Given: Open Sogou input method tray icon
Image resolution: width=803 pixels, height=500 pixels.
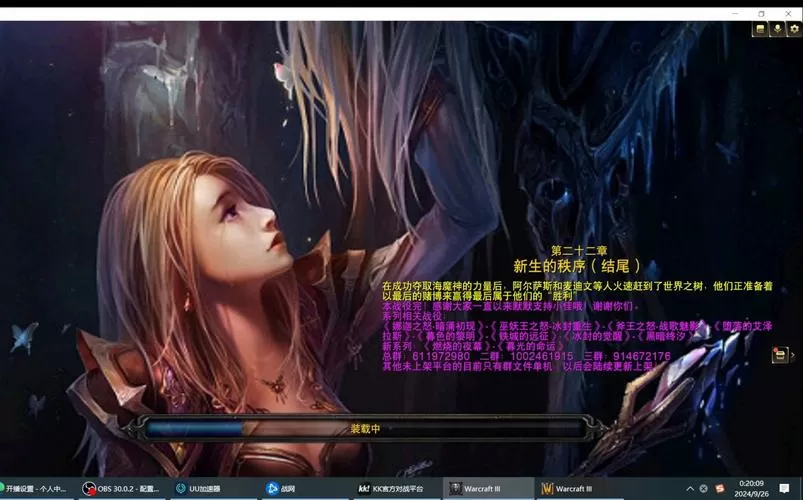Looking at the screenshot, I should (720, 489).
